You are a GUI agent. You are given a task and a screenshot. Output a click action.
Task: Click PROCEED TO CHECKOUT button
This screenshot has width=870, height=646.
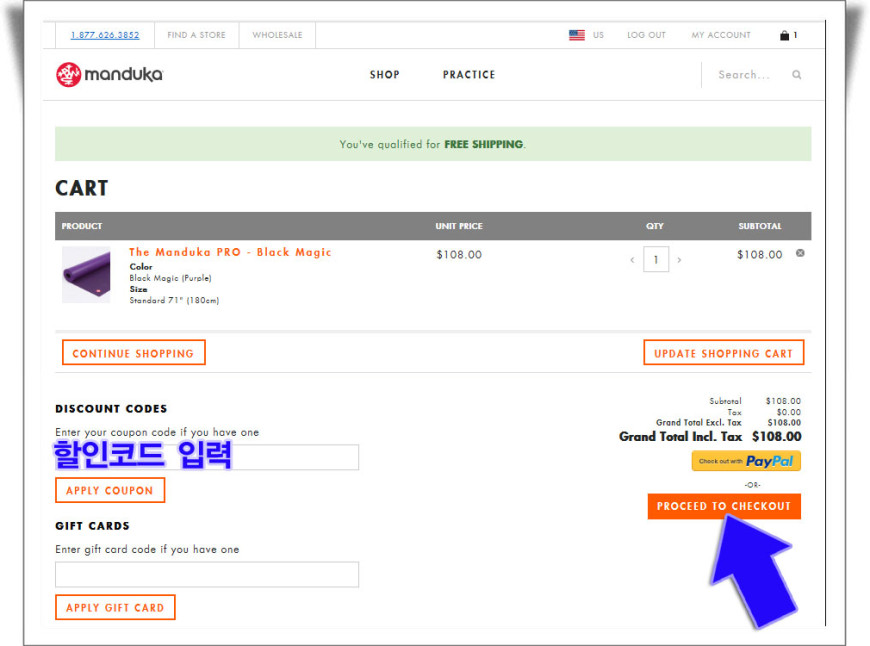coord(724,506)
